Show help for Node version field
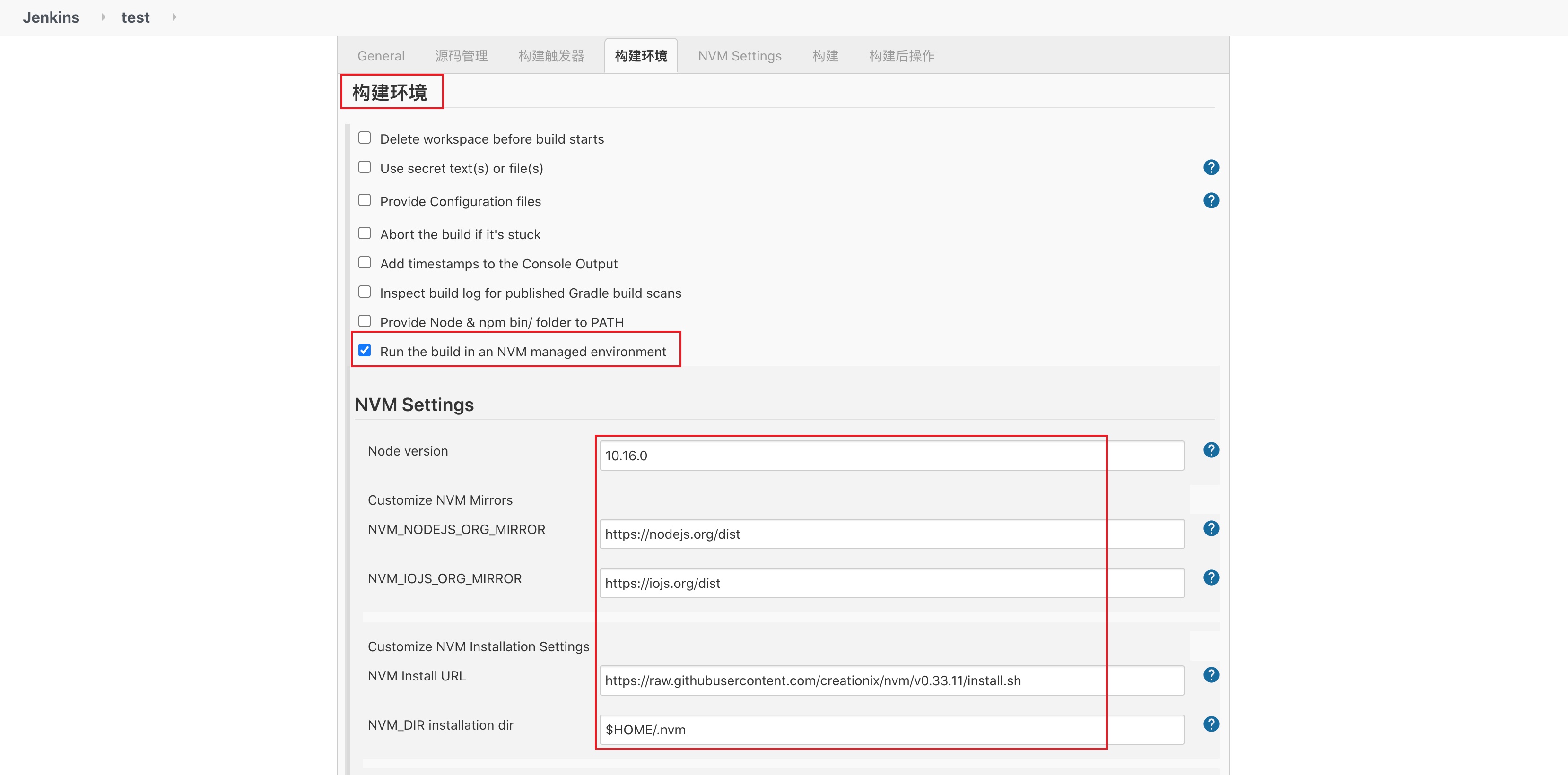This screenshot has height=775, width=1568. 1211,450
